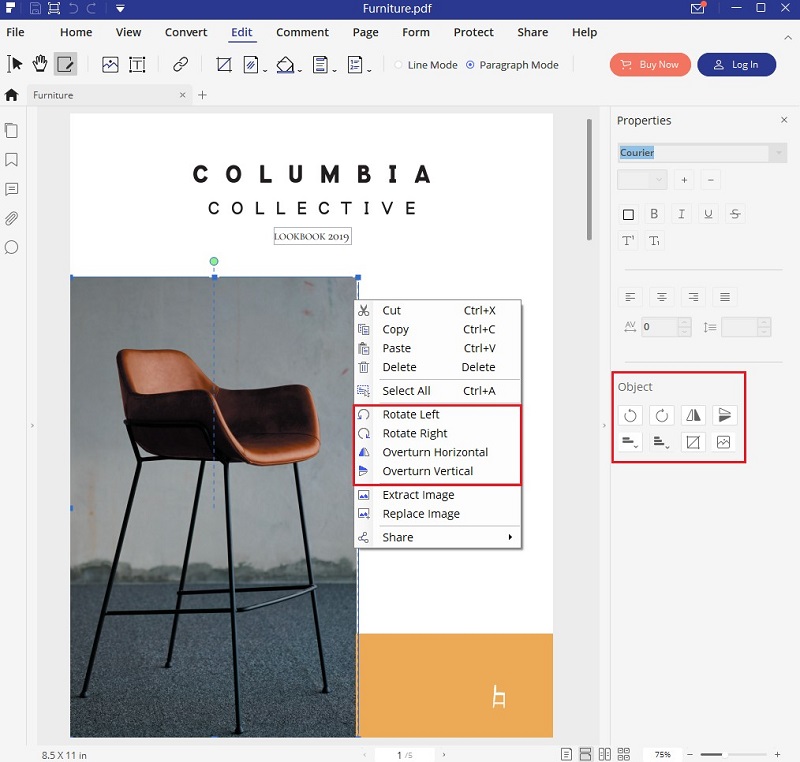The width and height of the screenshot is (800, 762).
Task: Switch to the Convert tab
Action: [185, 32]
